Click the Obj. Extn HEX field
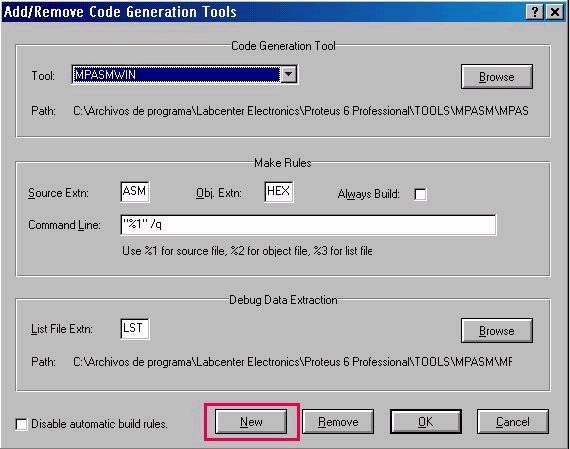570x449 pixels. pyautogui.click(x=278, y=192)
